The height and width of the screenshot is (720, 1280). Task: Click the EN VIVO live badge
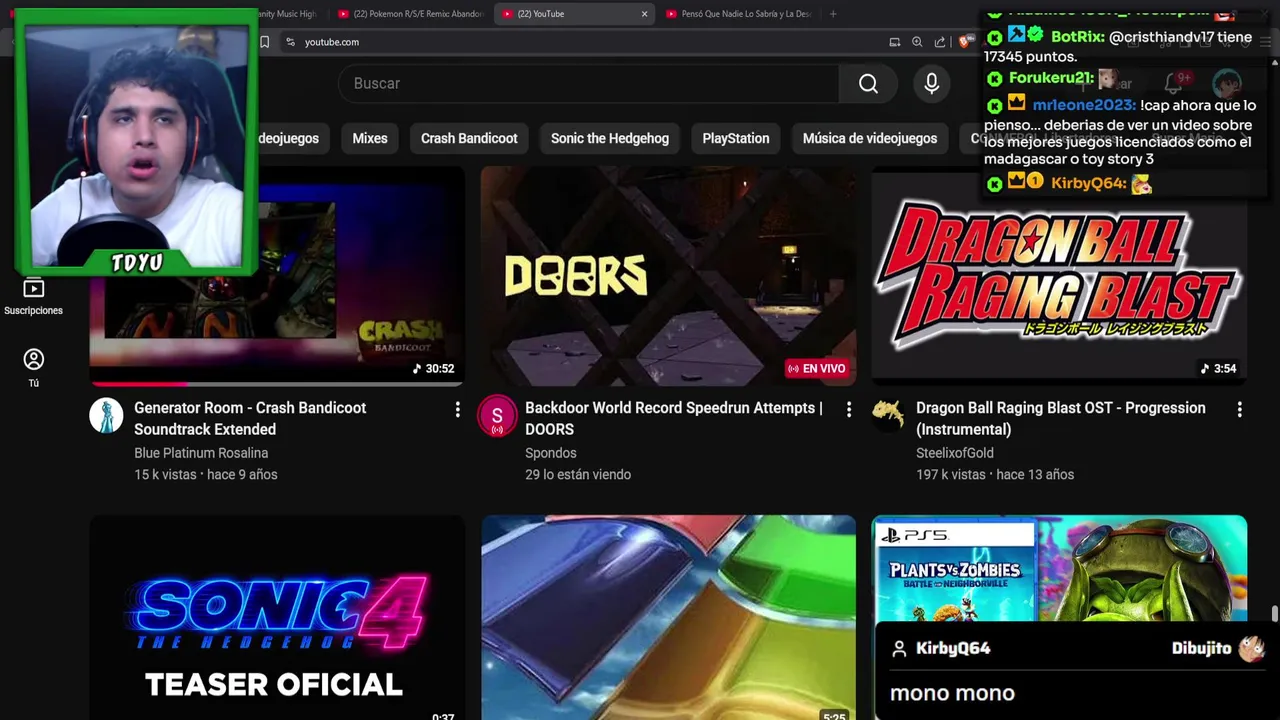pos(816,369)
